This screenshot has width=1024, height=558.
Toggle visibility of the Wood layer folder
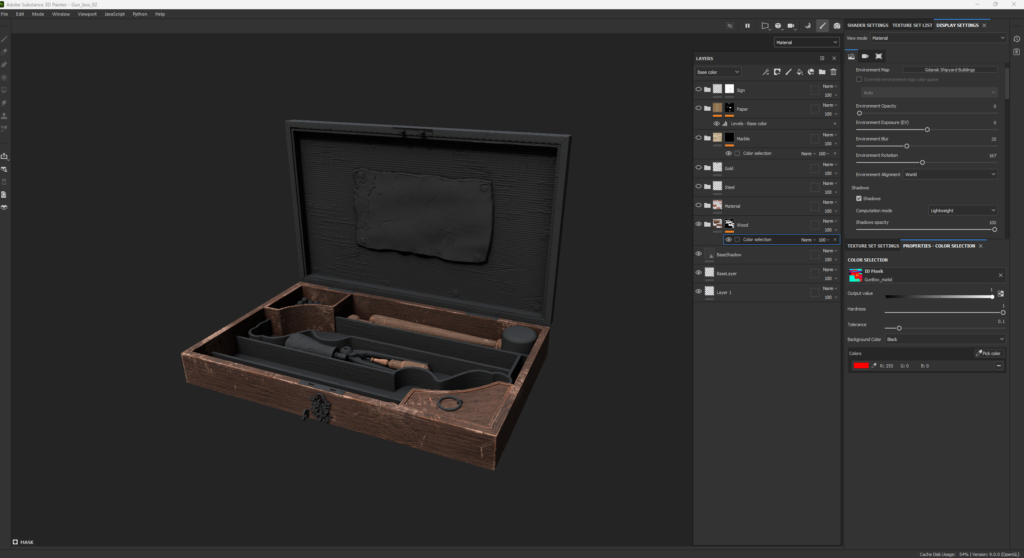coord(698,224)
